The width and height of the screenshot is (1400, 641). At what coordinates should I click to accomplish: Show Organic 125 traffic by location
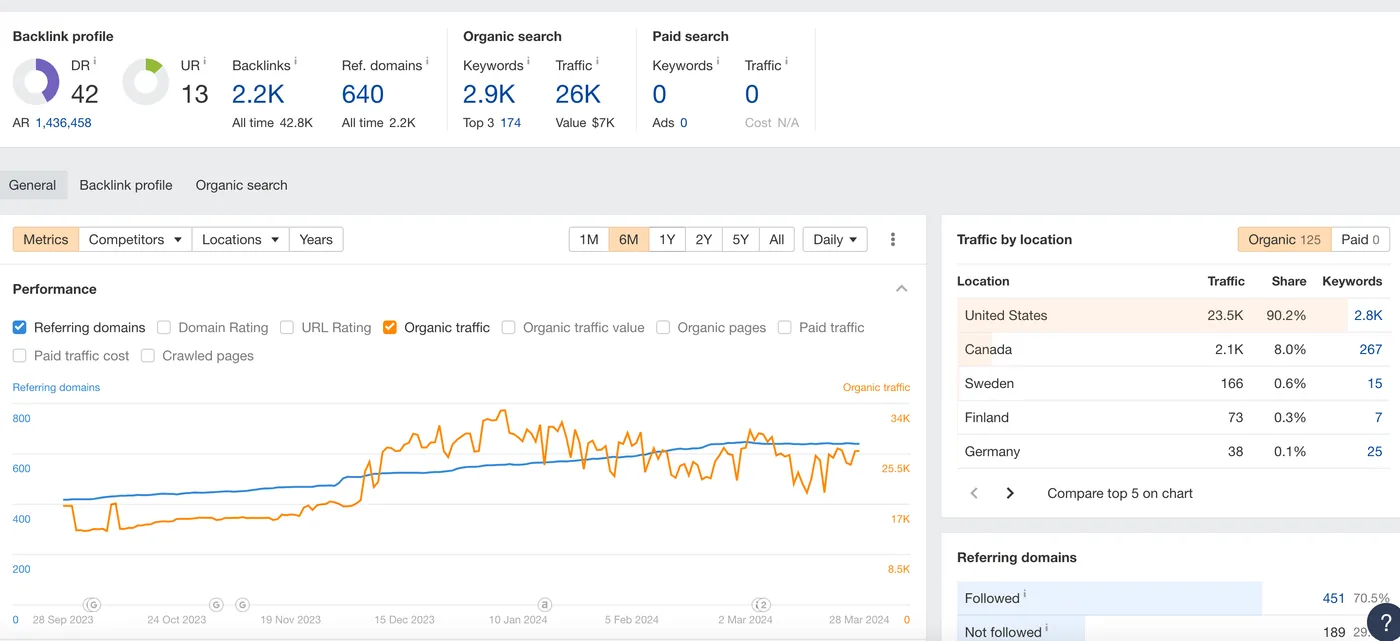tap(1285, 240)
